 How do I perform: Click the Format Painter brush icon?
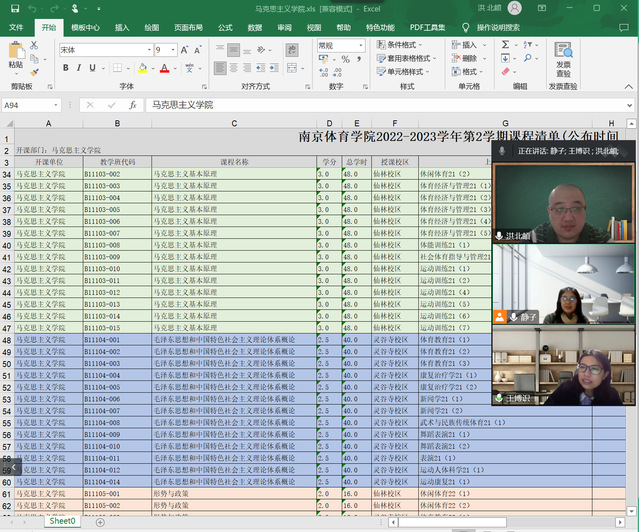(35, 71)
